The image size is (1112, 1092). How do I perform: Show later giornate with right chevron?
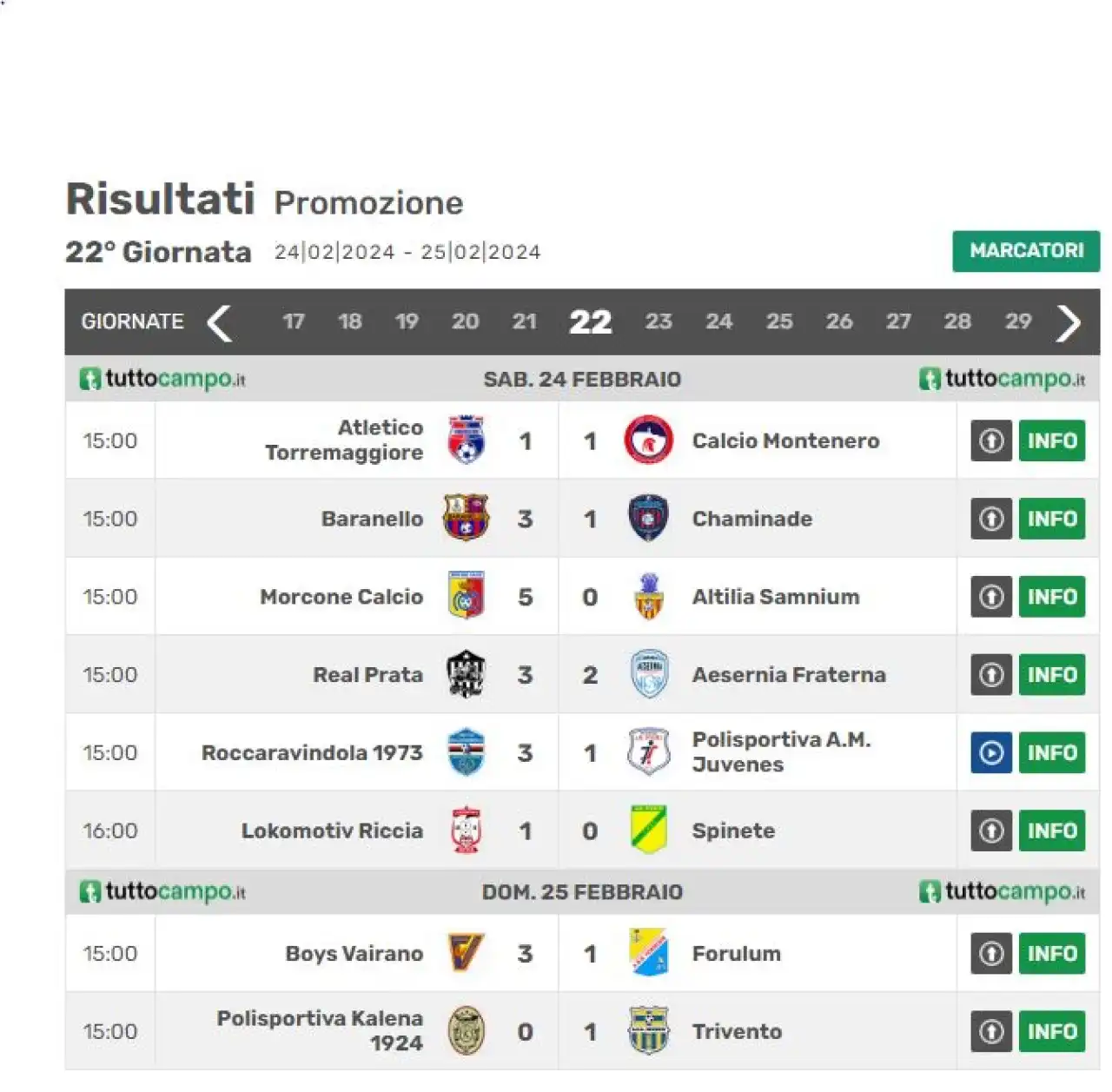pyautogui.click(x=1068, y=323)
